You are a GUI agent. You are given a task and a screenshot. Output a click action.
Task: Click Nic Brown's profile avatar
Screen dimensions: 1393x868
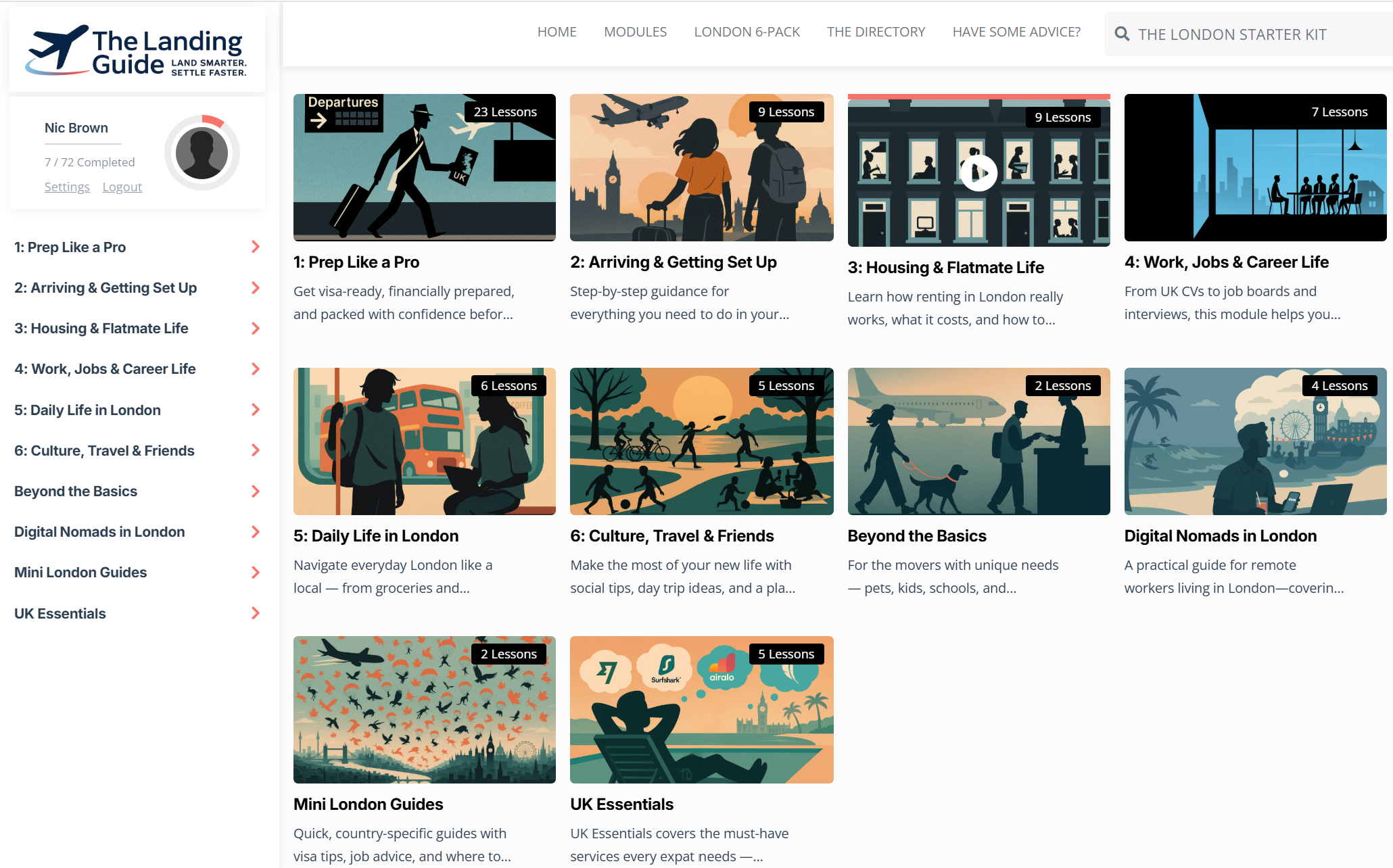pyautogui.click(x=202, y=153)
